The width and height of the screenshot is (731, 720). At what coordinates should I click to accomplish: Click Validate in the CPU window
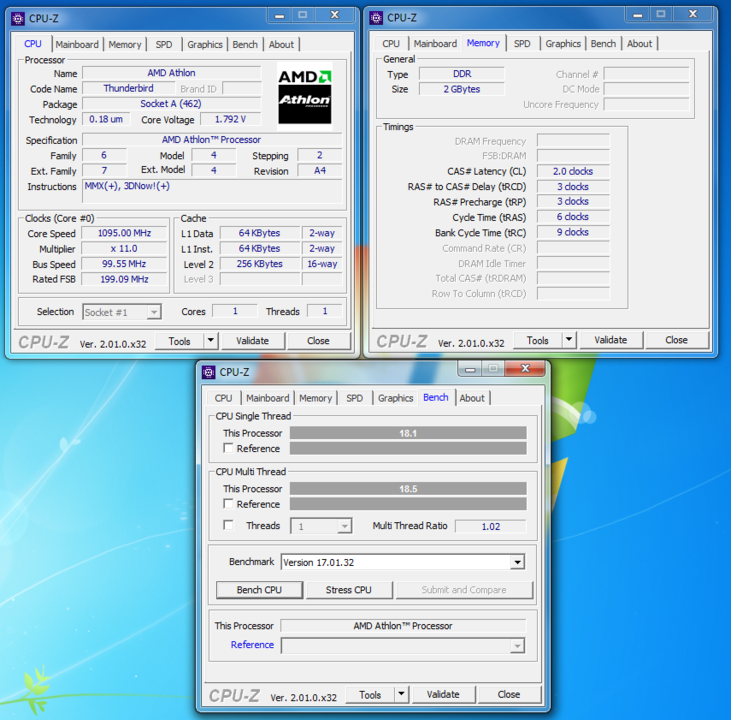coord(252,340)
